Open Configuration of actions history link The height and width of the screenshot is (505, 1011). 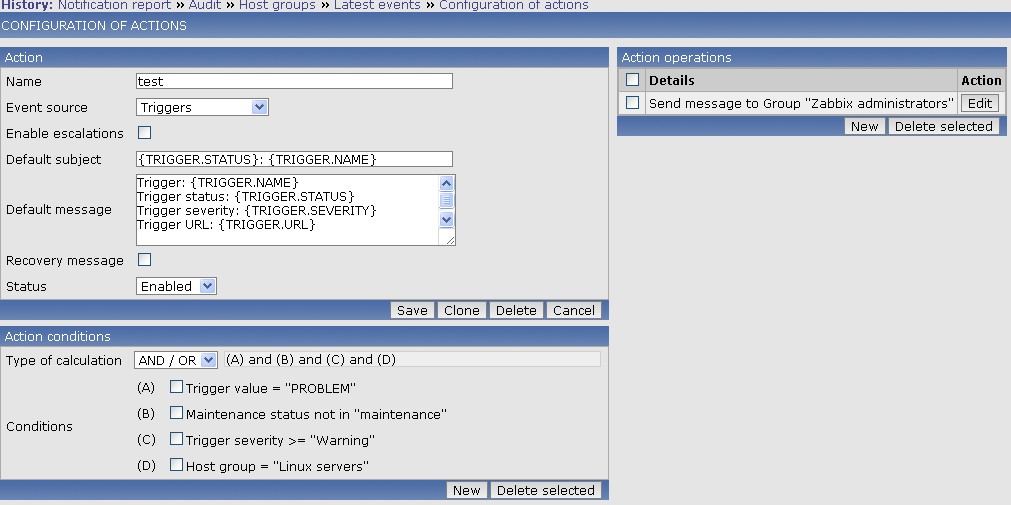[x=513, y=5]
